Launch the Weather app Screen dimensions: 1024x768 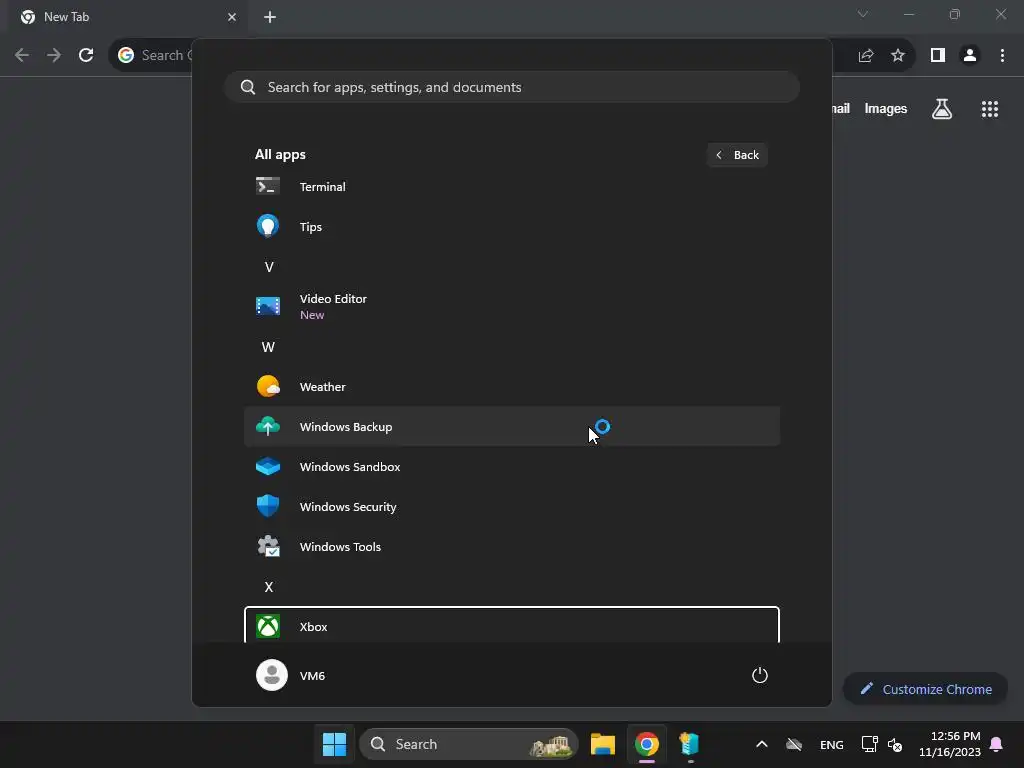511,387
